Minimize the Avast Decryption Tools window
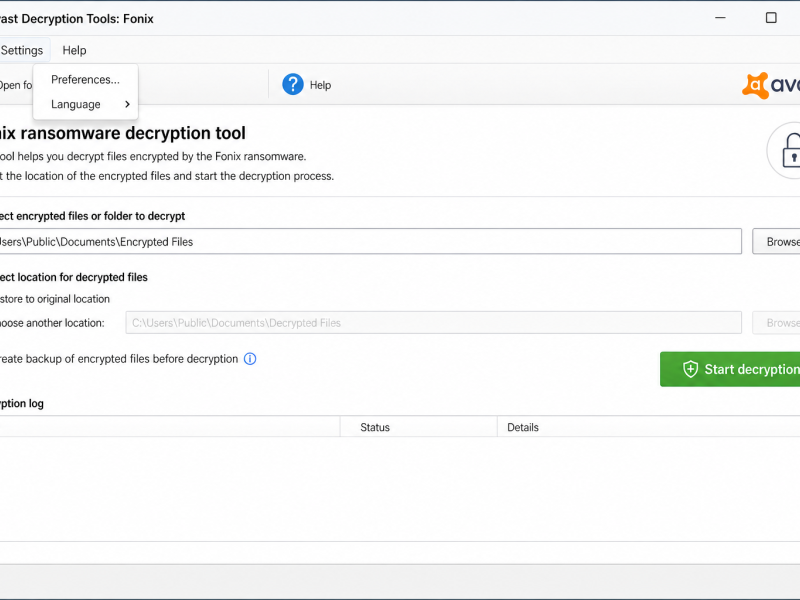 (720, 18)
